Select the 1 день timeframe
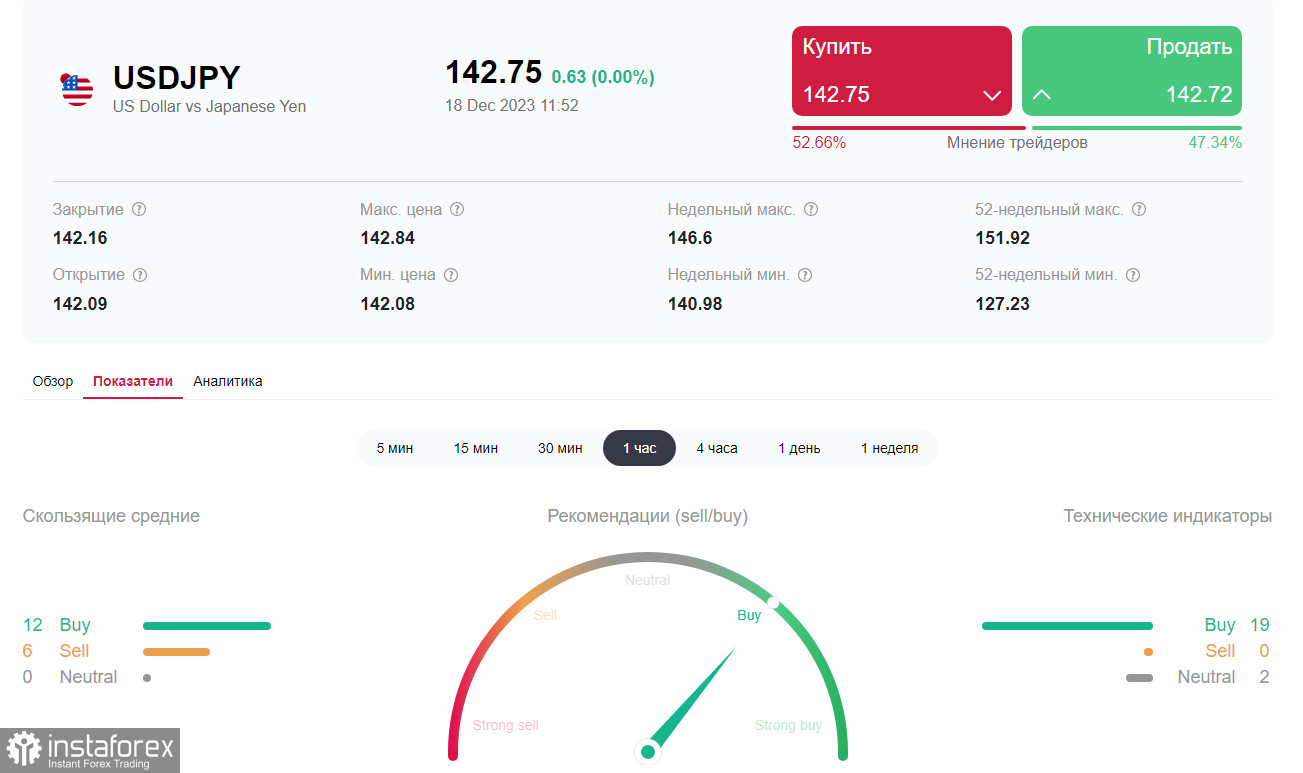This screenshot has height=773, width=1303. coord(799,448)
